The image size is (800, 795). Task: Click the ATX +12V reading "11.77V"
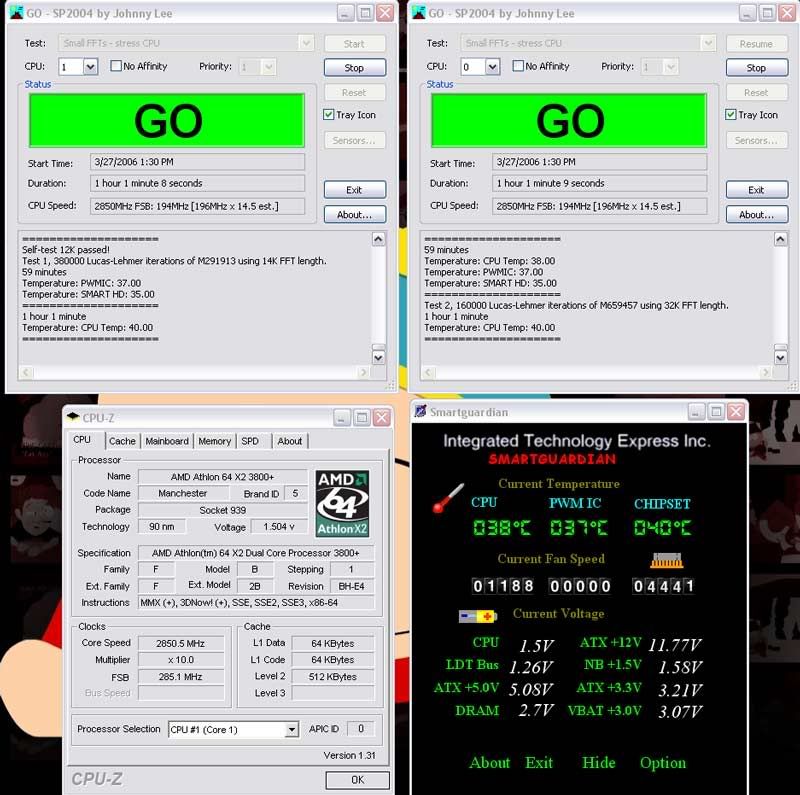(x=675, y=645)
